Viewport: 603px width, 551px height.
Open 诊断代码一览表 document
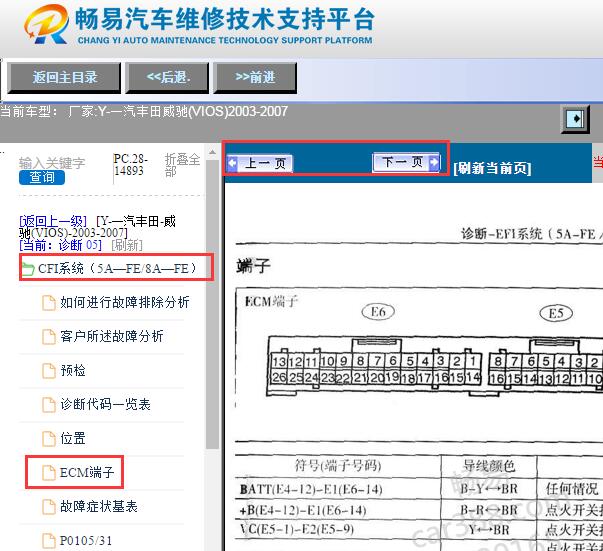105,405
